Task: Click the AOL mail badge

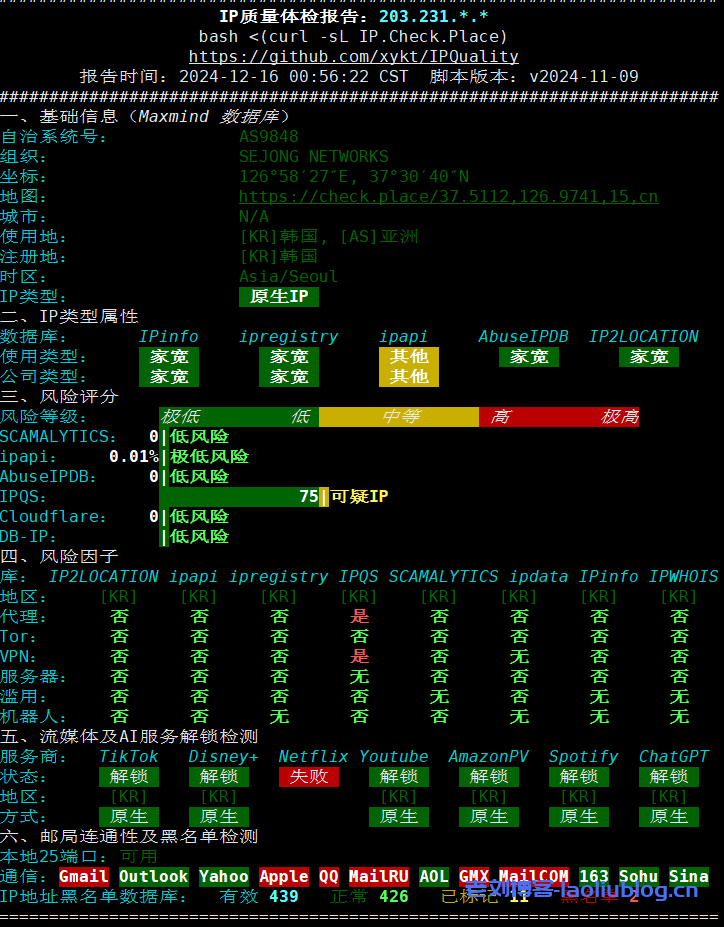Action: coord(433,876)
